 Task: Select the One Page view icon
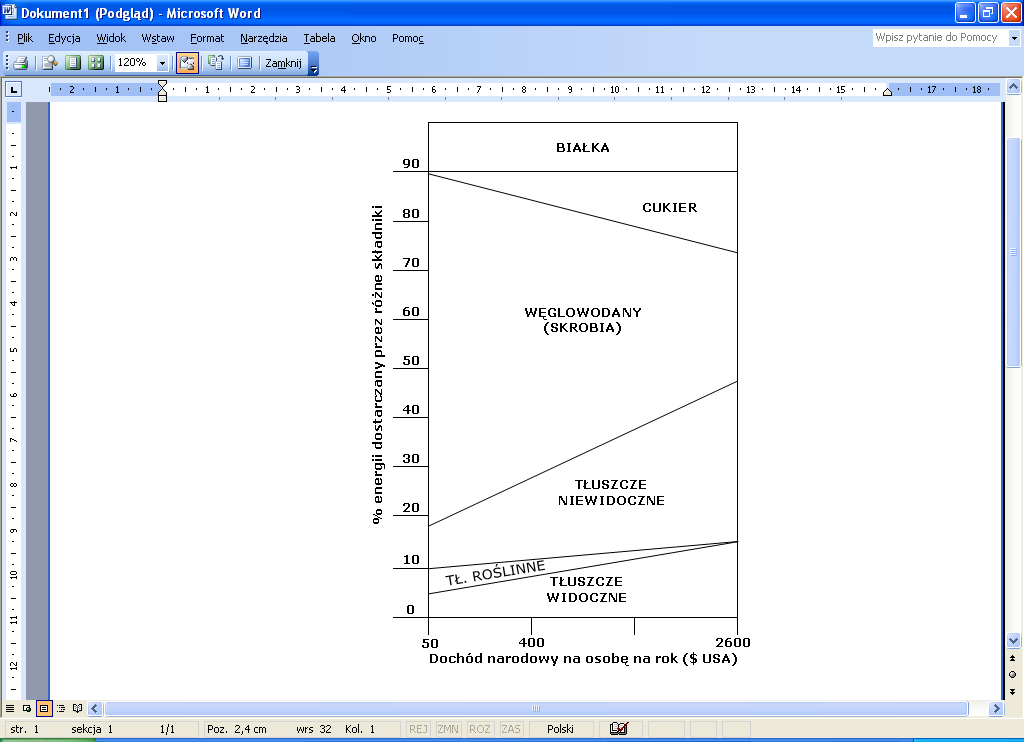click(x=73, y=63)
